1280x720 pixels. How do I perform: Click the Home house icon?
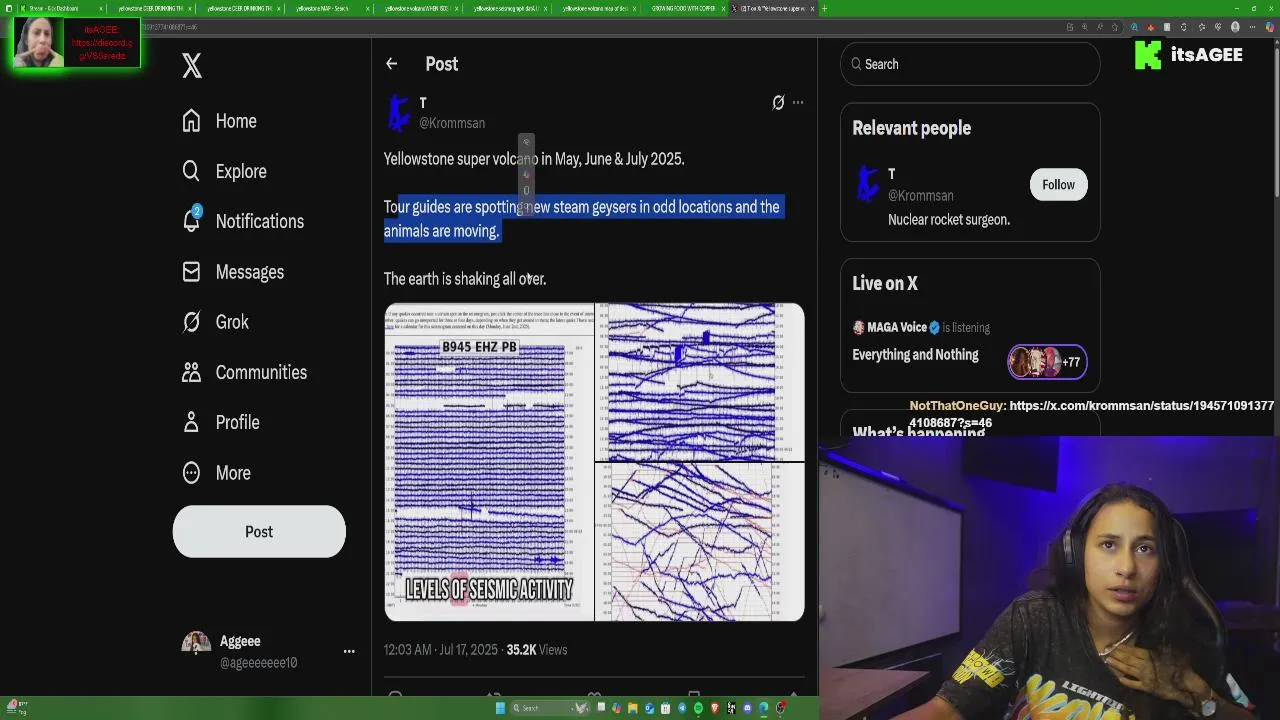pos(191,121)
